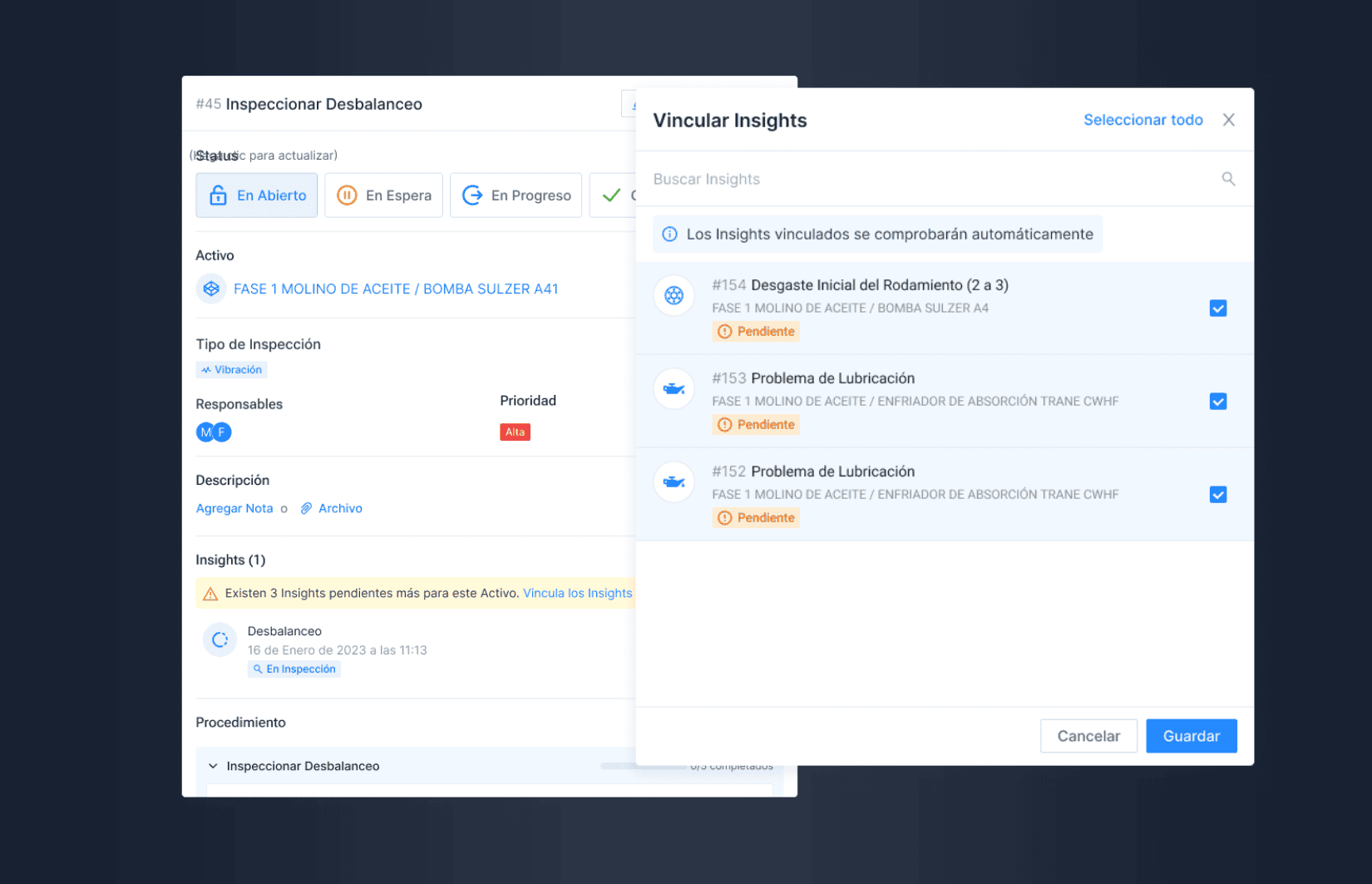The width and height of the screenshot is (1372, 884).
Task: Click the paperclip Archivo attachment icon
Action: pyautogui.click(x=306, y=508)
